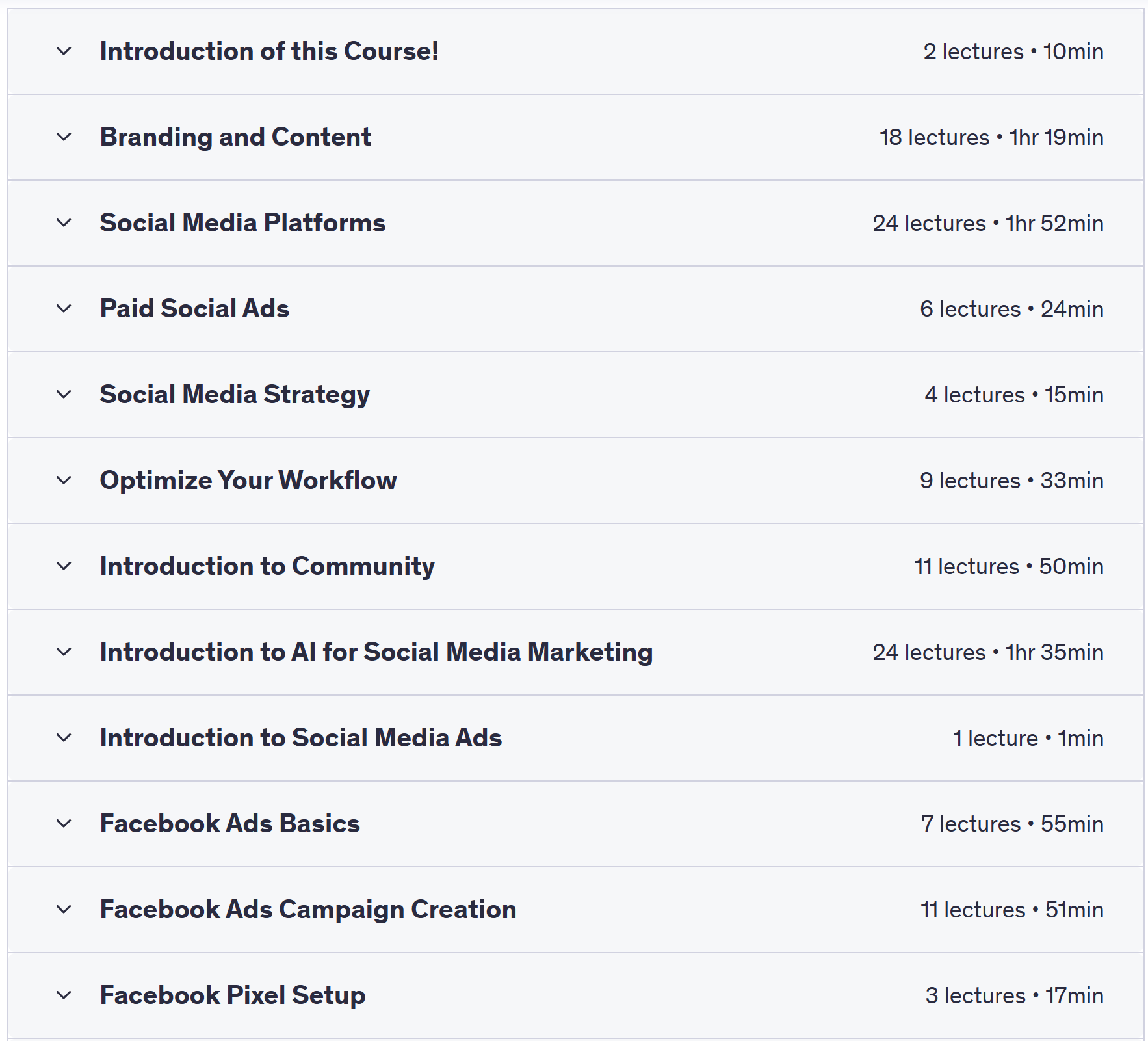Image resolution: width=1148 pixels, height=1041 pixels.
Task: Click the 'Facebook Pixel Setup' title
Action: [x=233, y=995]
